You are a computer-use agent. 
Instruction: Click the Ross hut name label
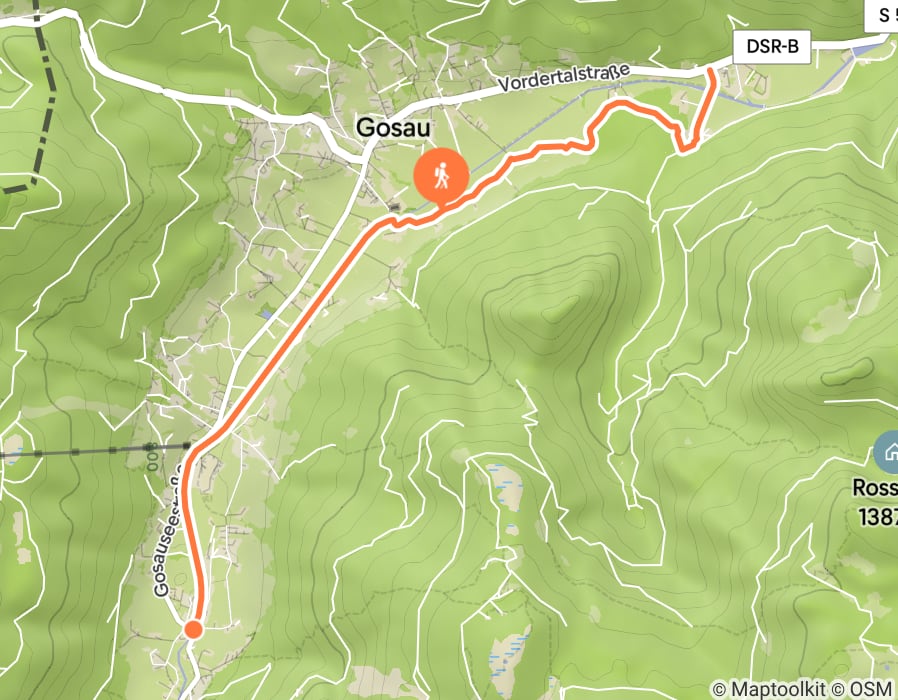coord(875,488)
